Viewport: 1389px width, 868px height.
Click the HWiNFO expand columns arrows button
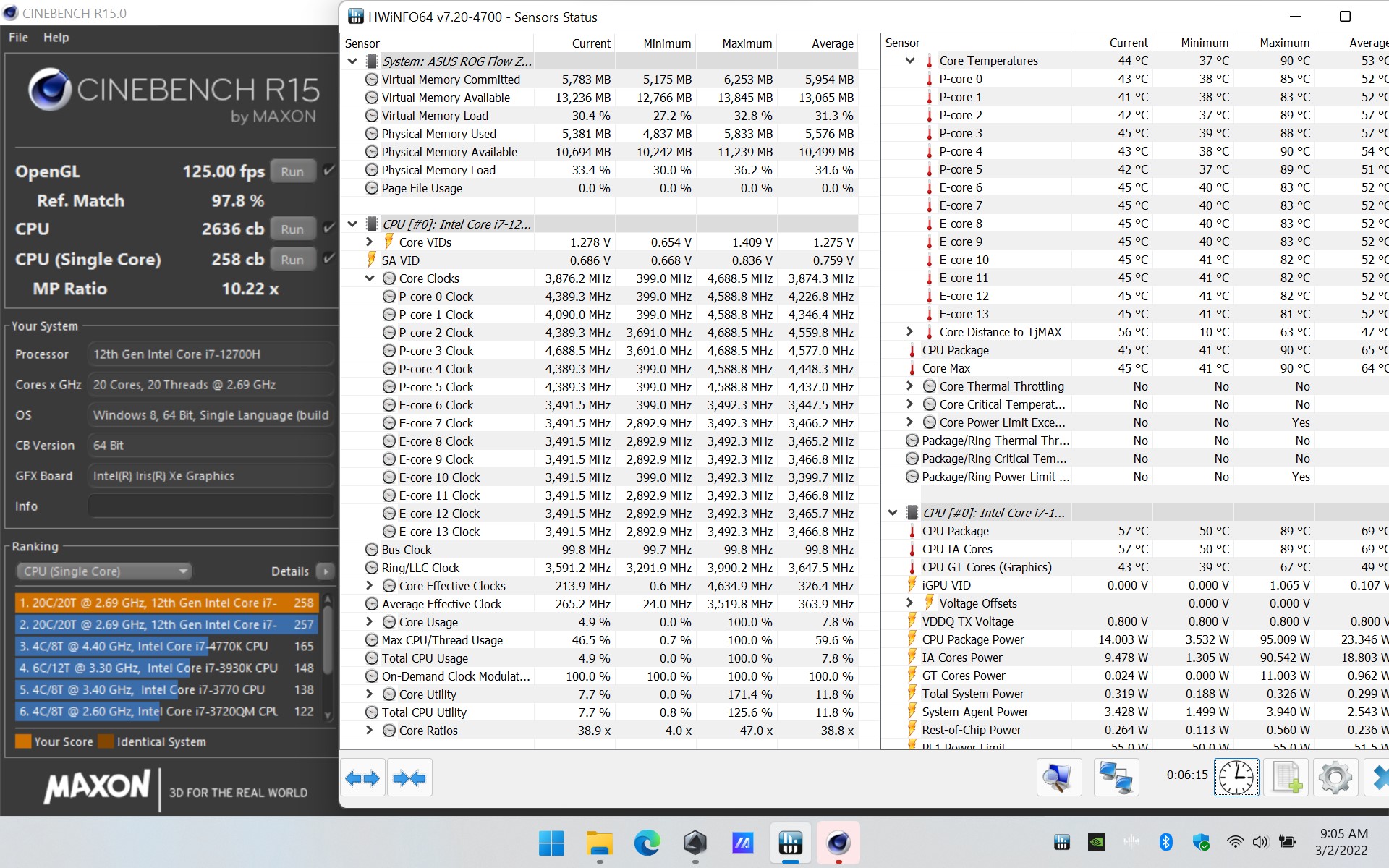pyautogui.click(x=362, y=778)
